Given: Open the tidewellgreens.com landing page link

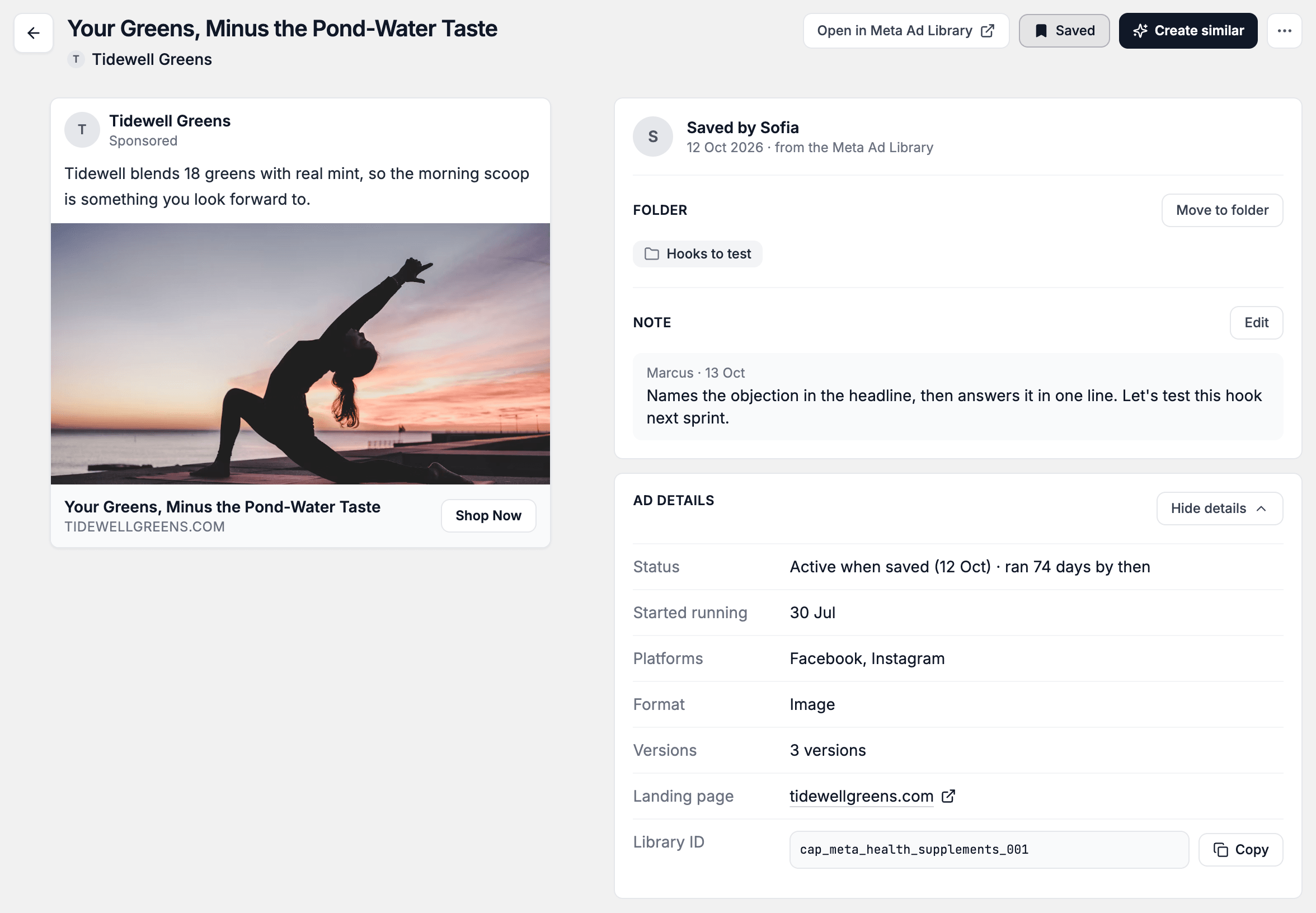Looking at the screenshot, I should (861, 796).
